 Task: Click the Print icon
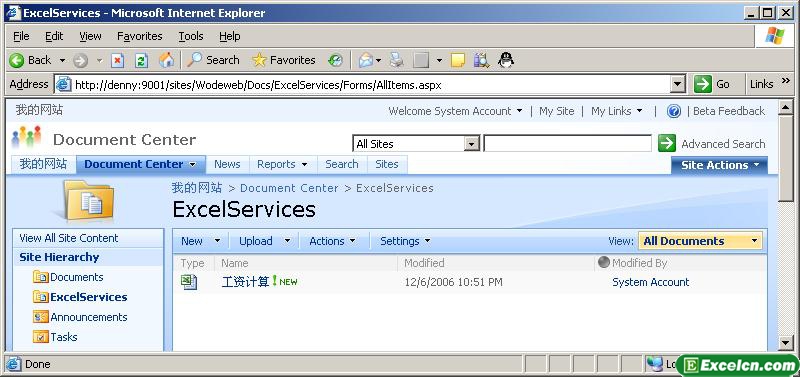[x=397, y=60]
